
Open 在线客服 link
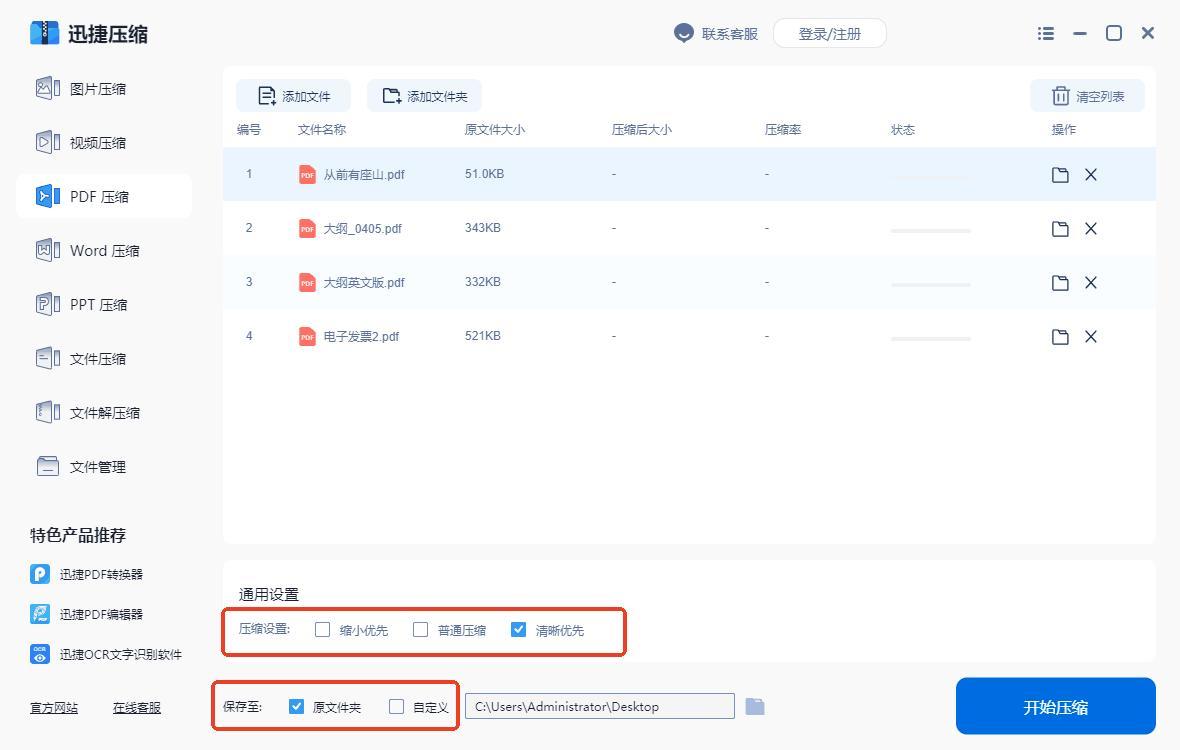137,708
